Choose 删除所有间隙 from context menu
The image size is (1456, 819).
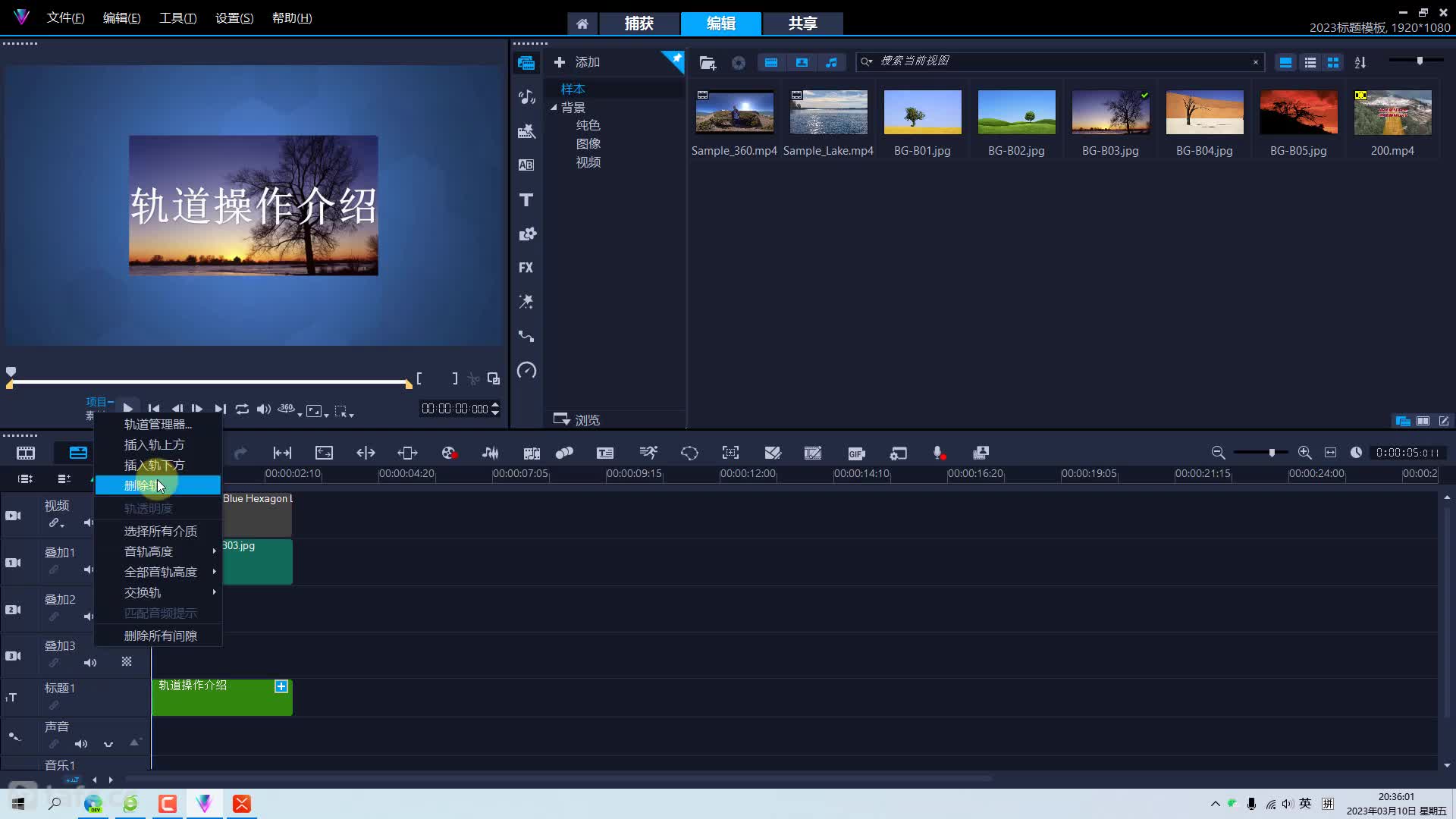click(158, 635)
